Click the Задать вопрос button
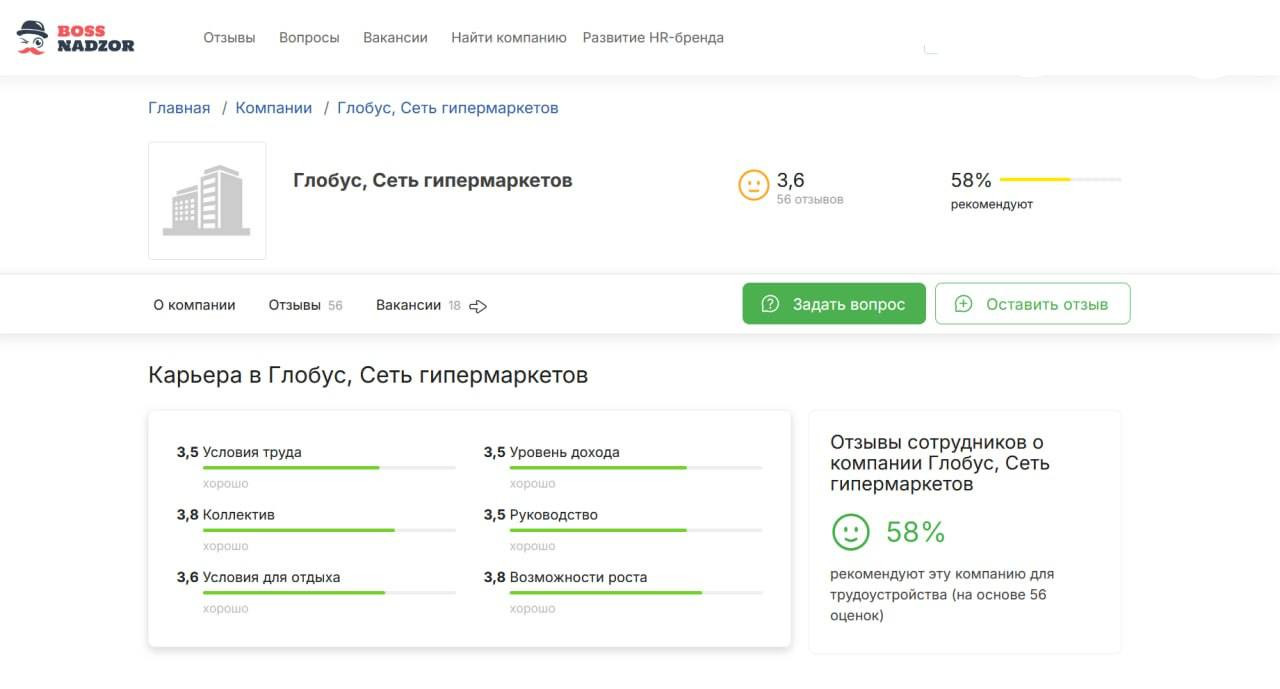Viewport: 1280px width, 689px height. 834,304
